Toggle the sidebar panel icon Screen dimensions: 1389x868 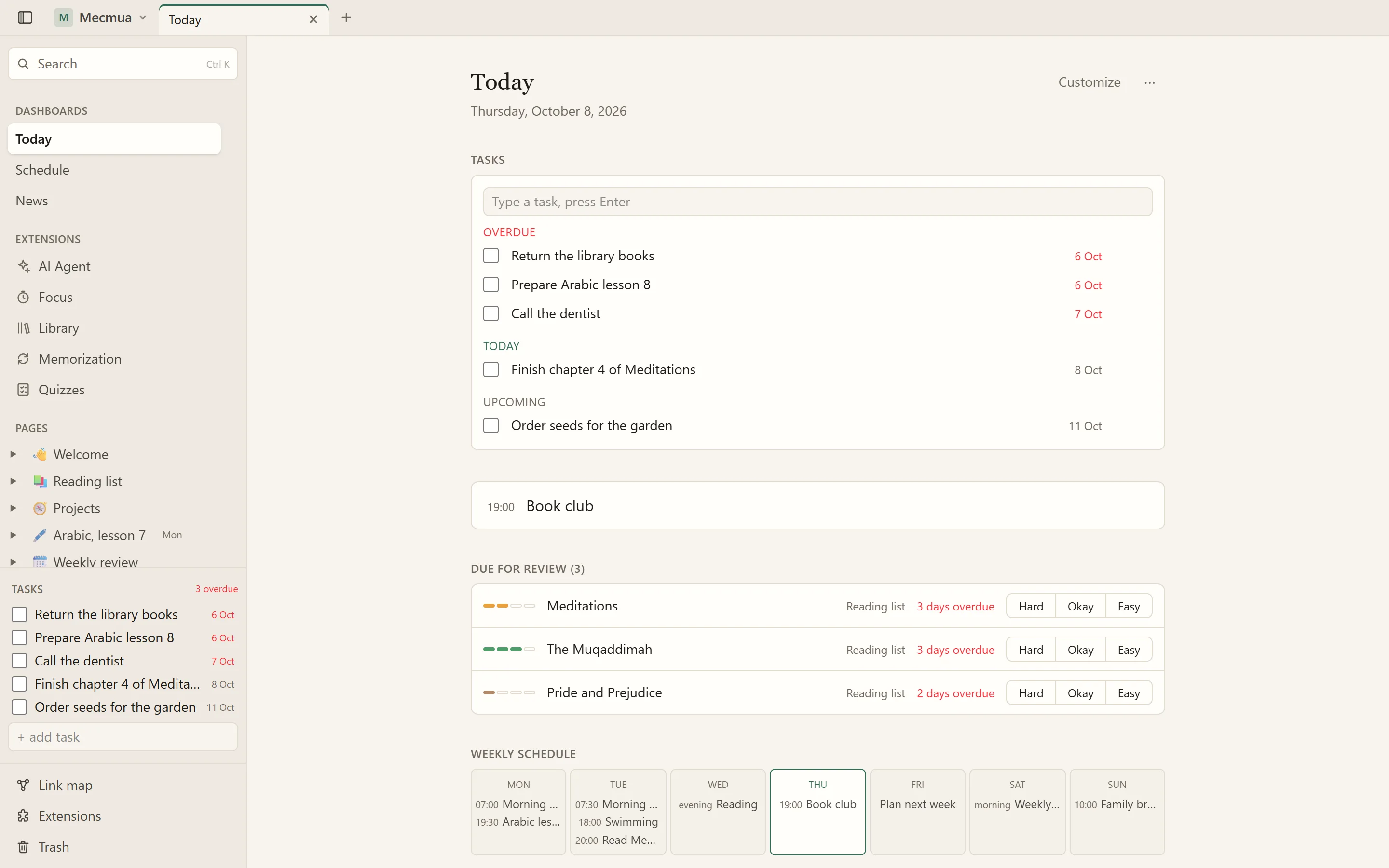[25, 17]
